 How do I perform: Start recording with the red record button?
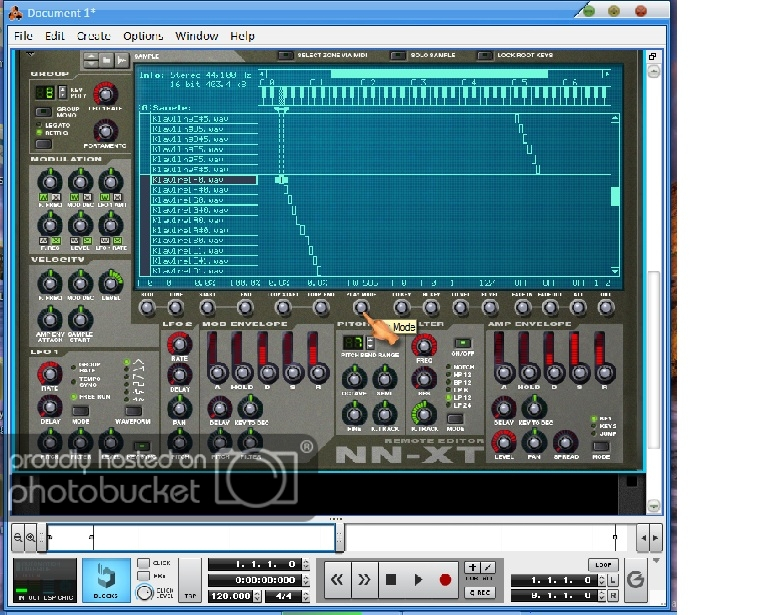pos(445,580)
